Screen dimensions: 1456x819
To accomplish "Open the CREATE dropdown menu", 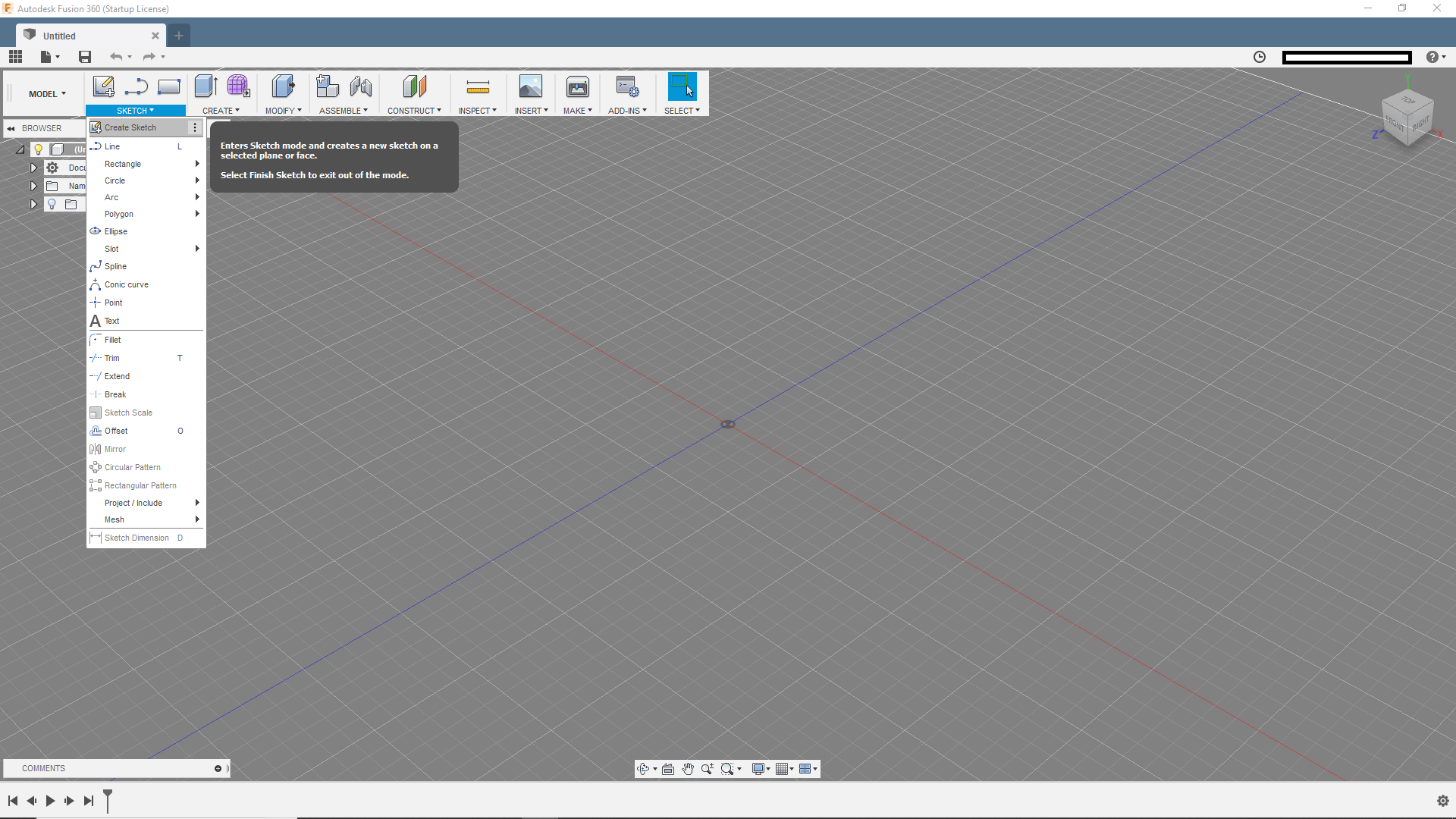I will point(221,111).
